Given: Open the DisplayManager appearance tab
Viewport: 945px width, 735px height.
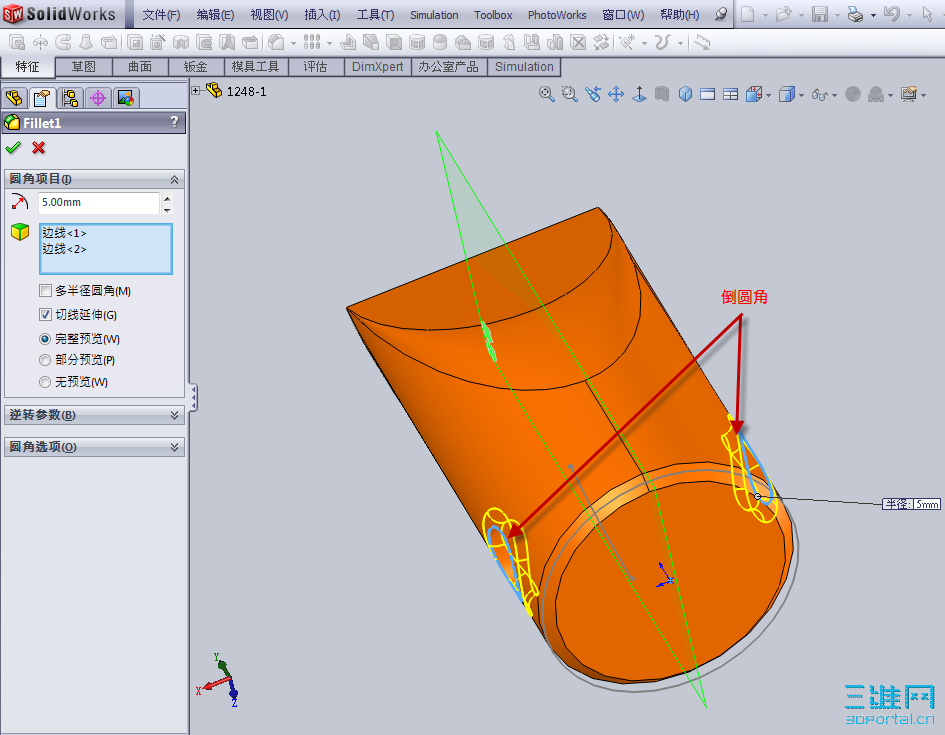Looking at the screenshot, I should point(125,98).
